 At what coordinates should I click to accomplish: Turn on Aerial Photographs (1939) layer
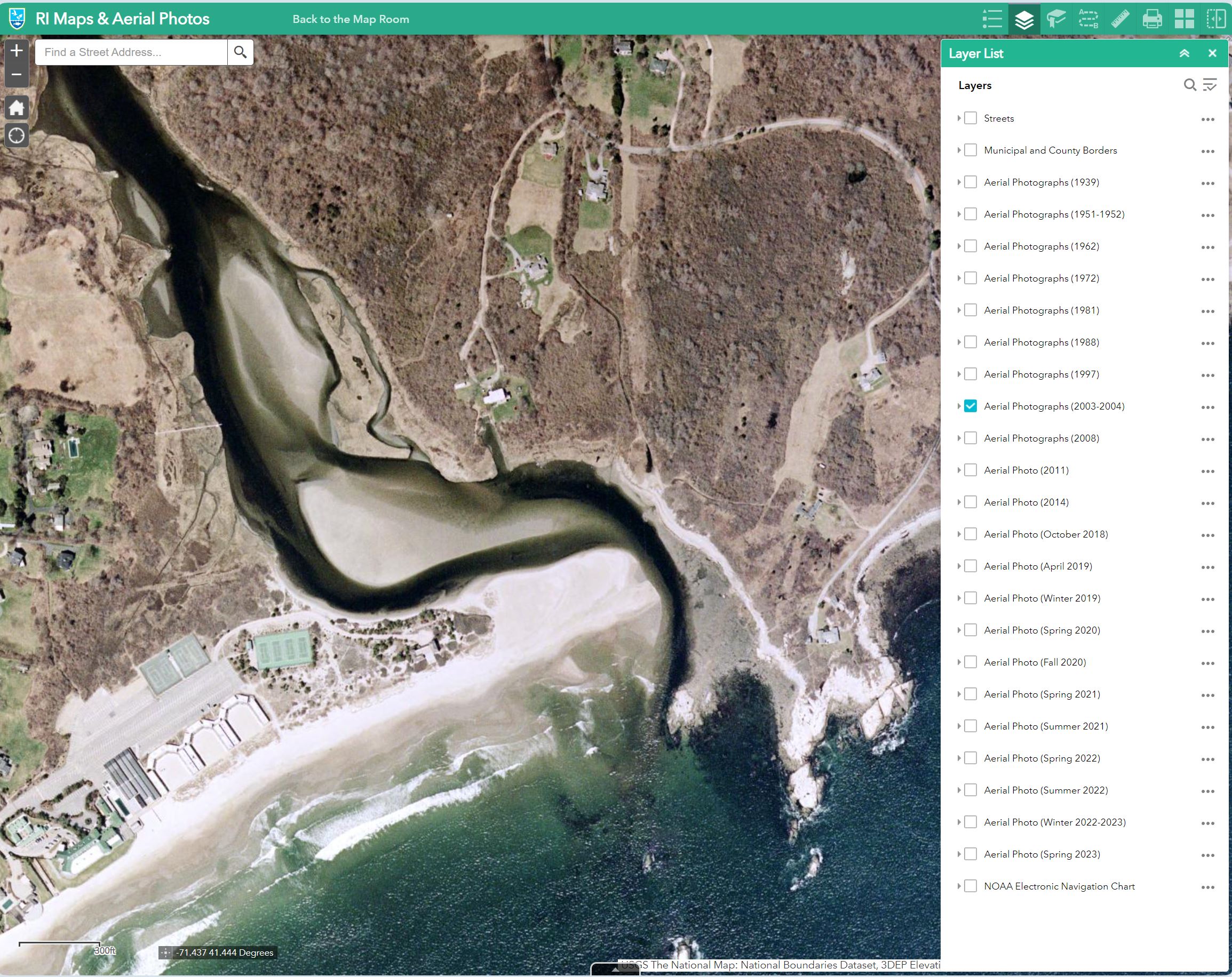pyautogui.click(x=970, y=182)
